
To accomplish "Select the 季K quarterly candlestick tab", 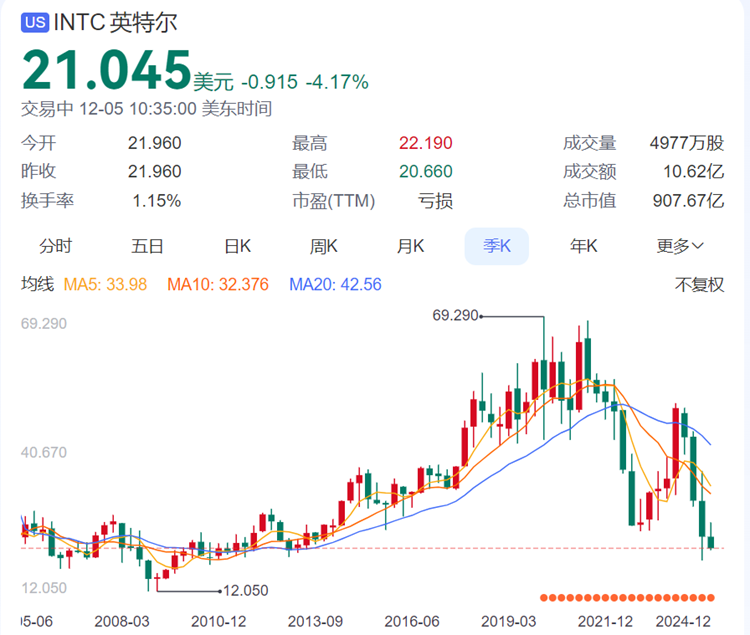I will coord(496,246).
